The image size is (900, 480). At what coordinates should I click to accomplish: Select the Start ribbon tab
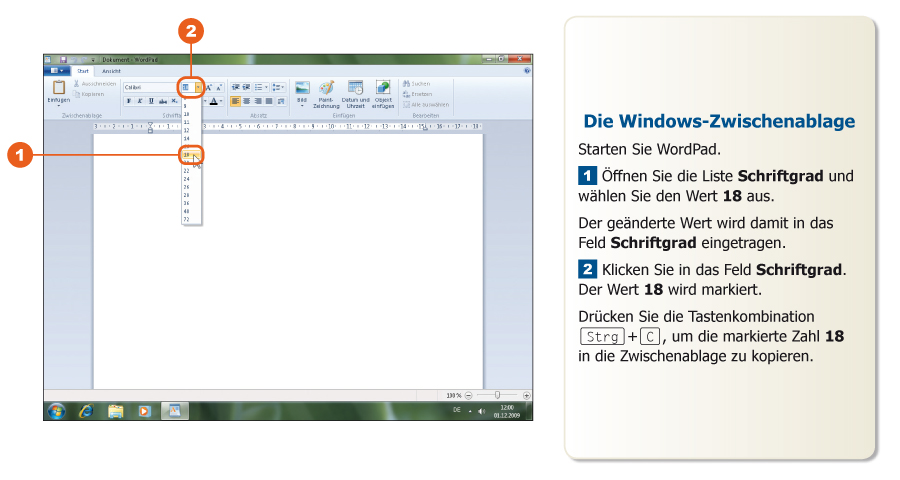[83, 71]
